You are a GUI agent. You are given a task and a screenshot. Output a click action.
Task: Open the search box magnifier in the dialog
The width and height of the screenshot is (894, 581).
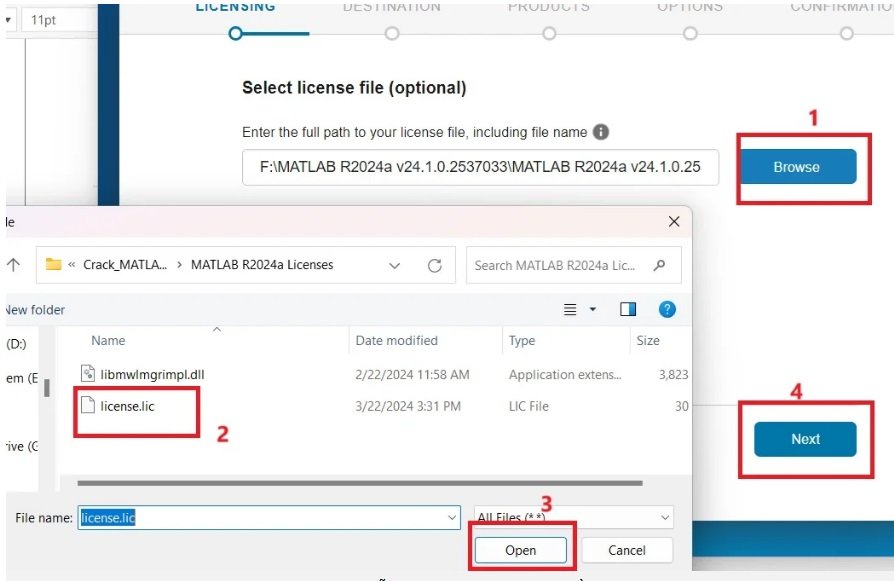659,264
